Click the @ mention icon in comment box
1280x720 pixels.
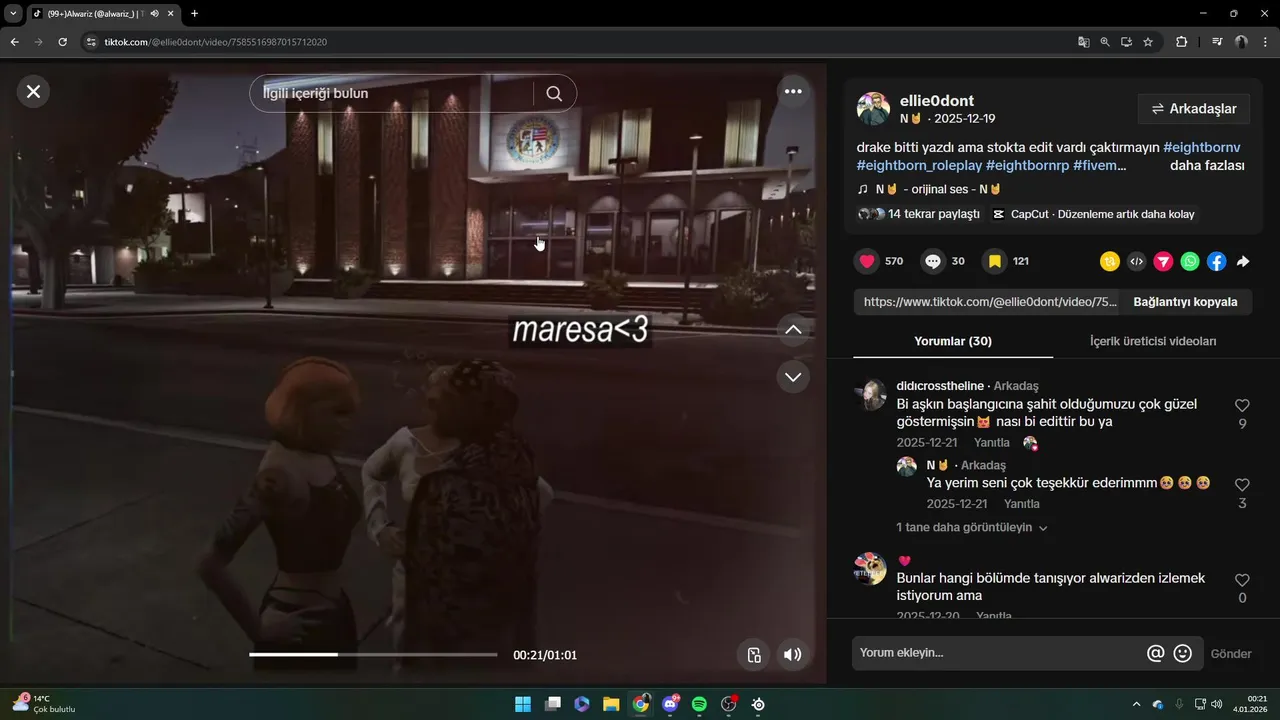point(1156,653)
